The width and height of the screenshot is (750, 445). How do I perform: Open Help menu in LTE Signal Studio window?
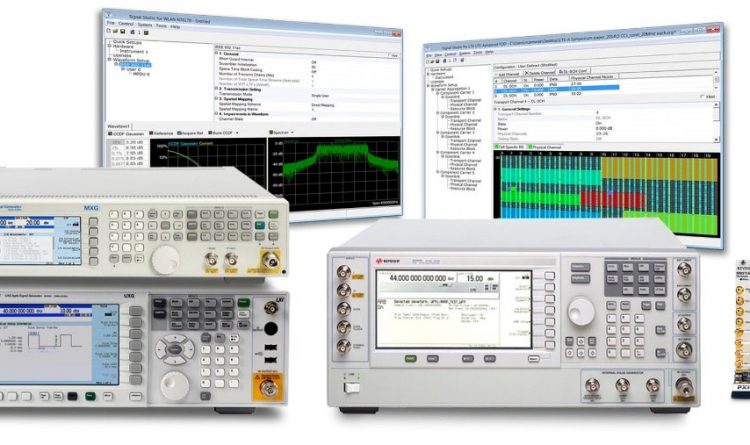[489, 52]
